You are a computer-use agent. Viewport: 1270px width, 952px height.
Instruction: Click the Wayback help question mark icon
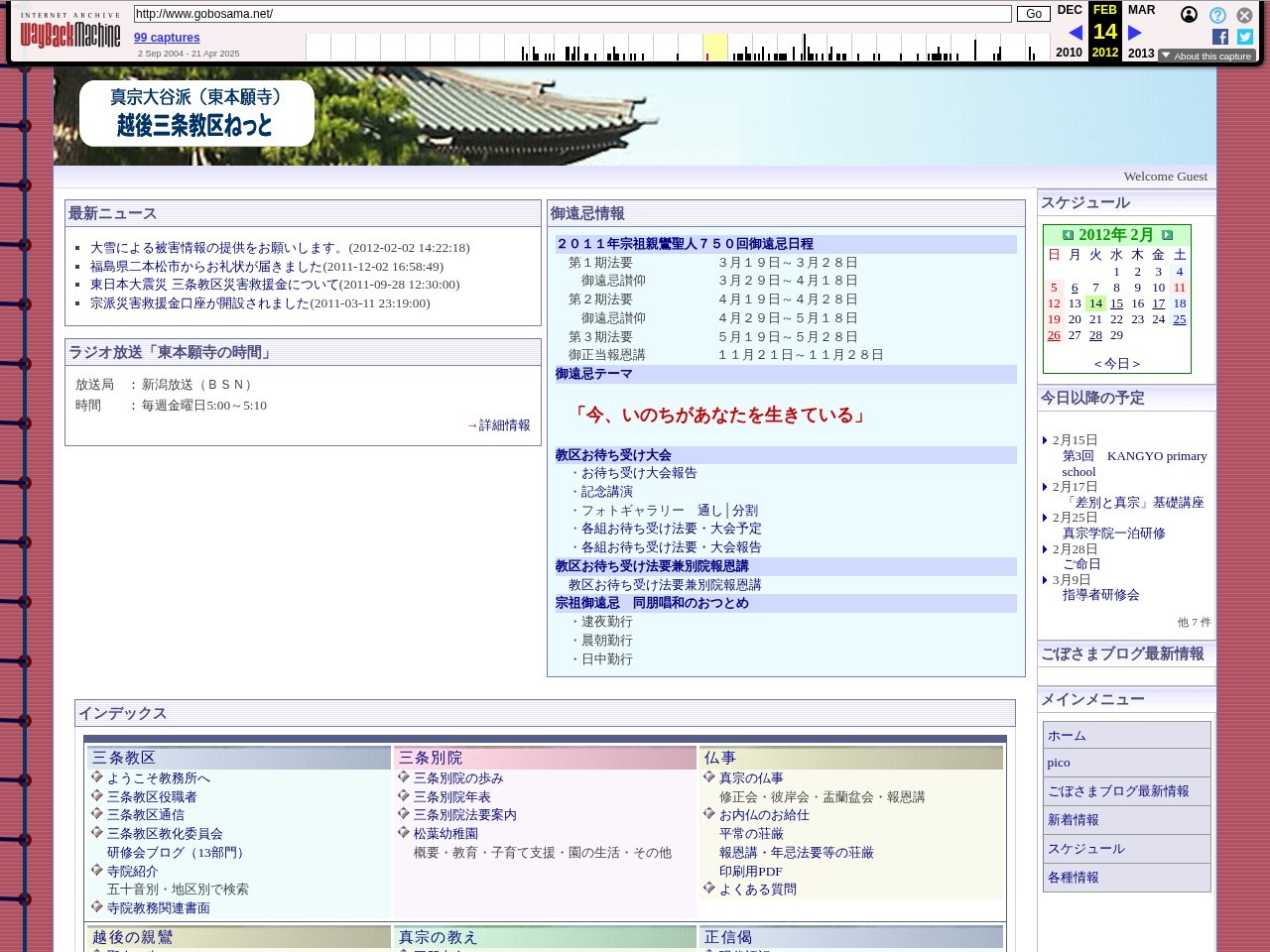[1217, 15]
